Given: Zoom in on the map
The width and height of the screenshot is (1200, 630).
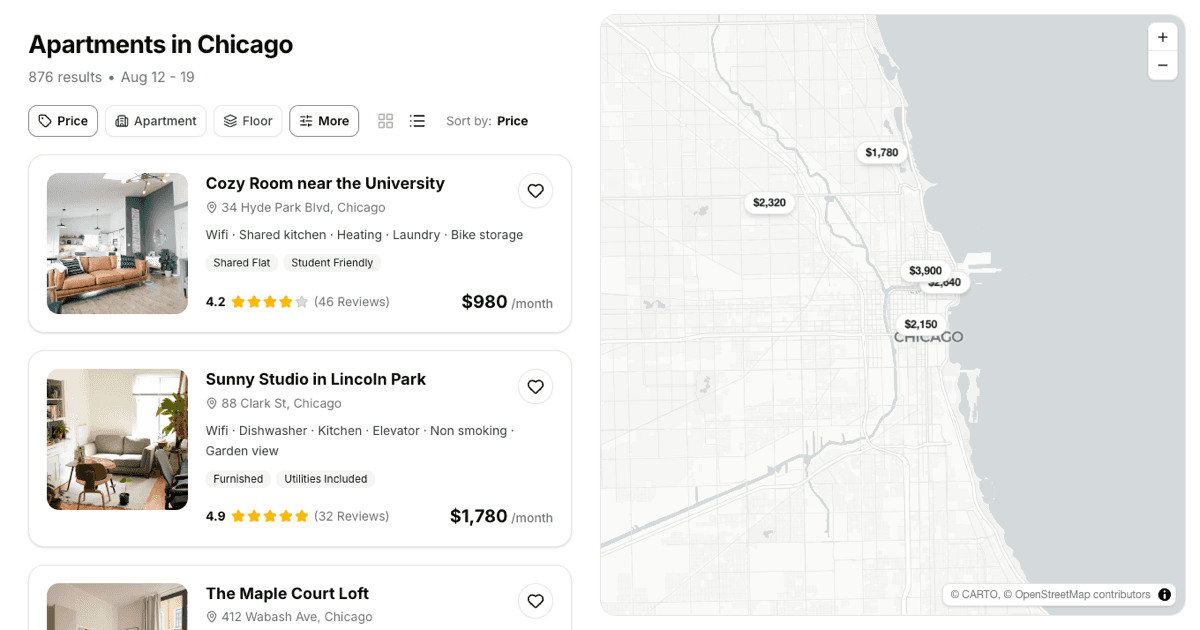Looking at the screenshot, I should 1162,37.
